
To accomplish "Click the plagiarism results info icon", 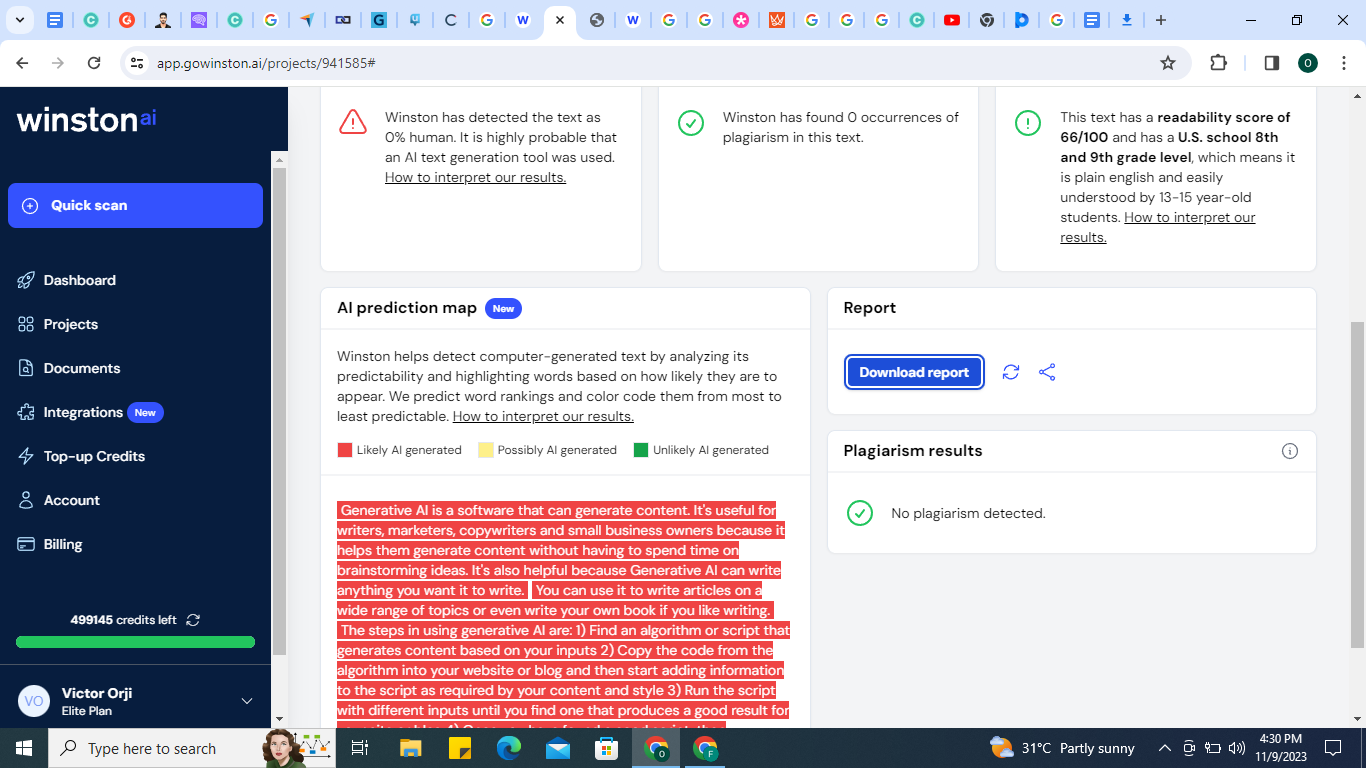I will [x=1289, y=451].
